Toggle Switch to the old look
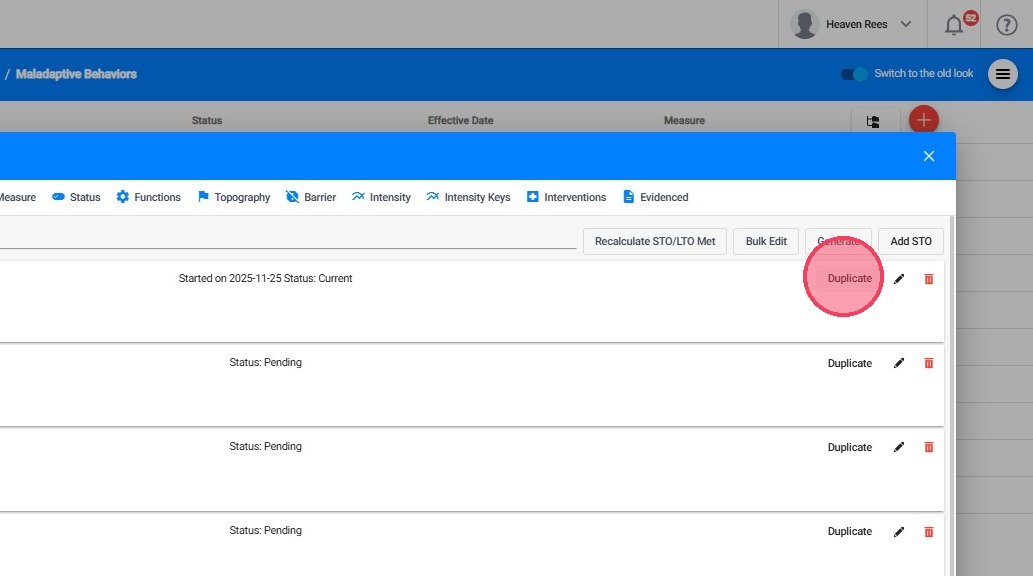Screen dimensions: 1033x576 click(x=854, y=74)
